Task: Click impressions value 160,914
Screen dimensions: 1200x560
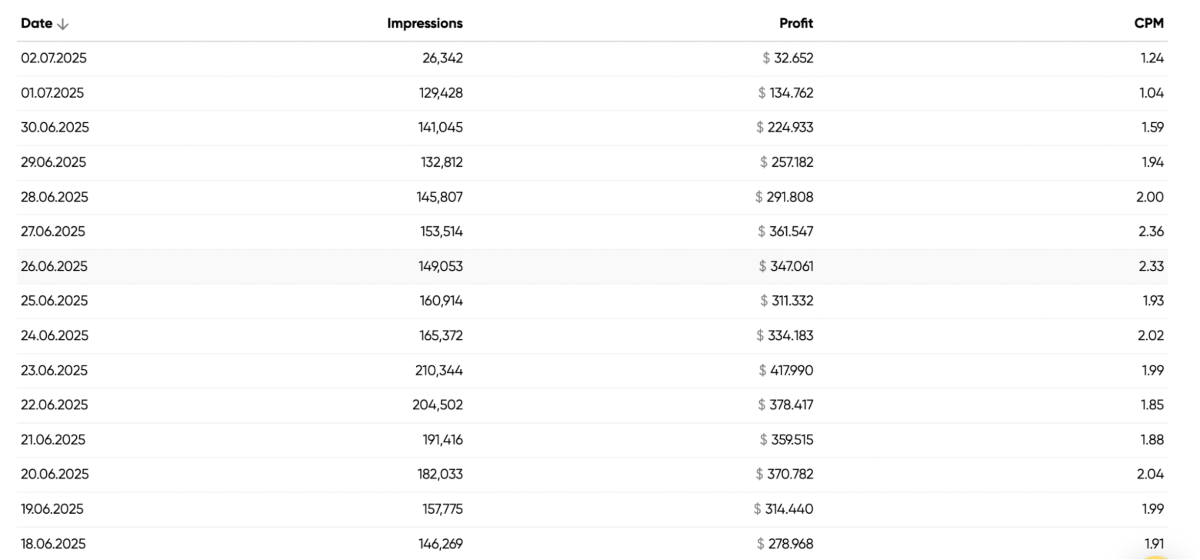Action: [441, 301]
